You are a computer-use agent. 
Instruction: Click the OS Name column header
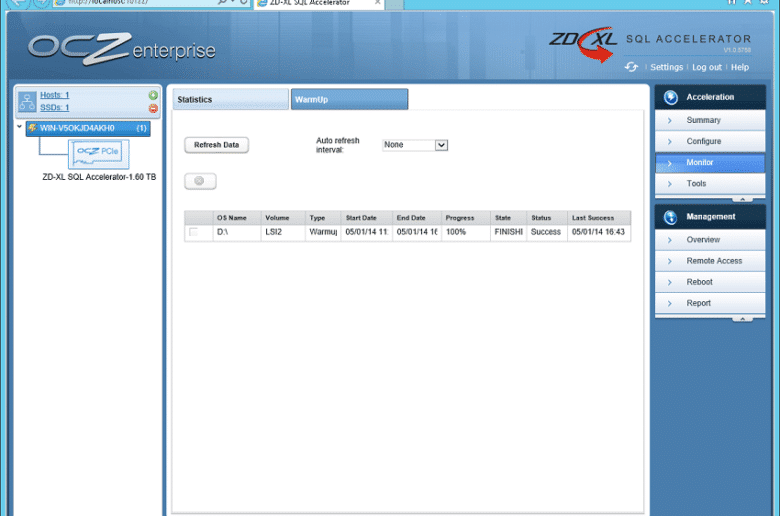(237, 218)
